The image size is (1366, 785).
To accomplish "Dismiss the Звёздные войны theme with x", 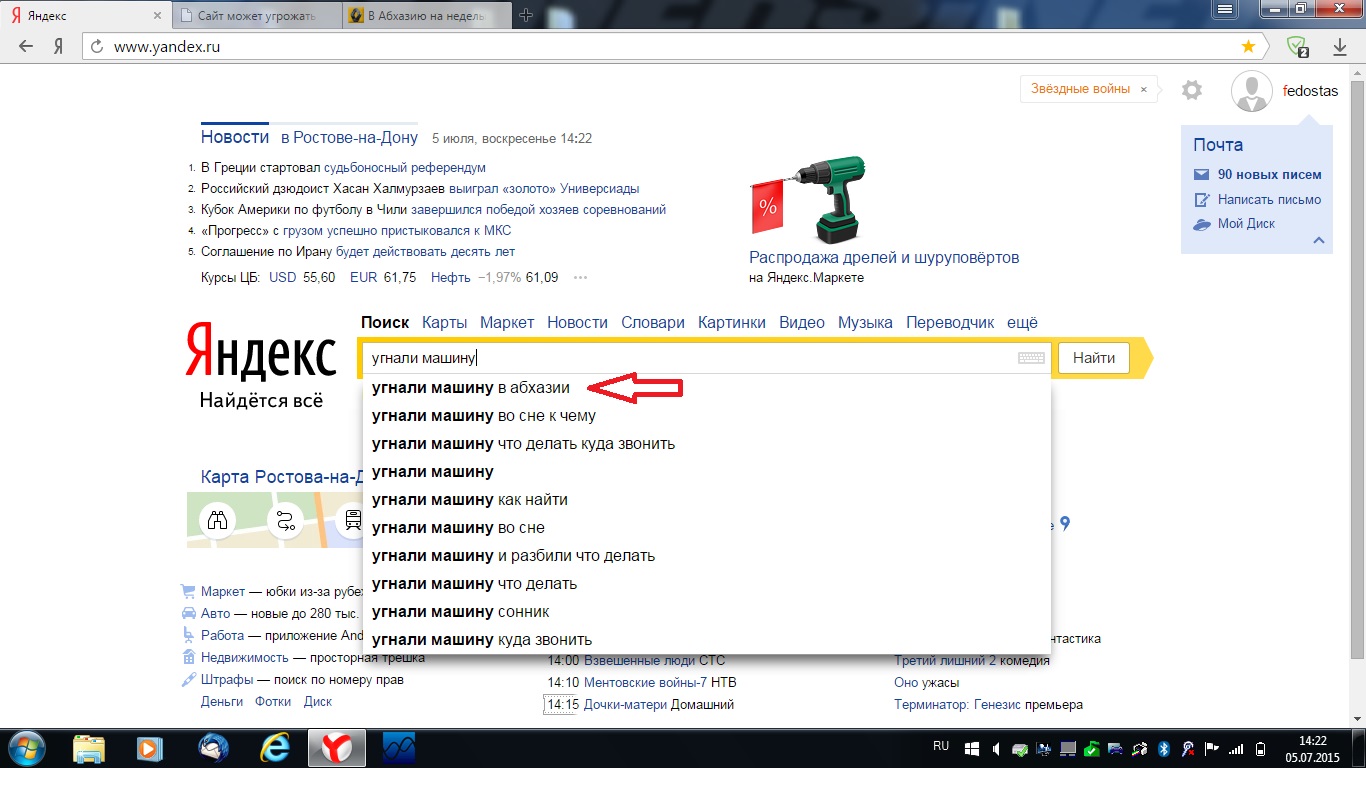I will click(x=1144, y=89).
